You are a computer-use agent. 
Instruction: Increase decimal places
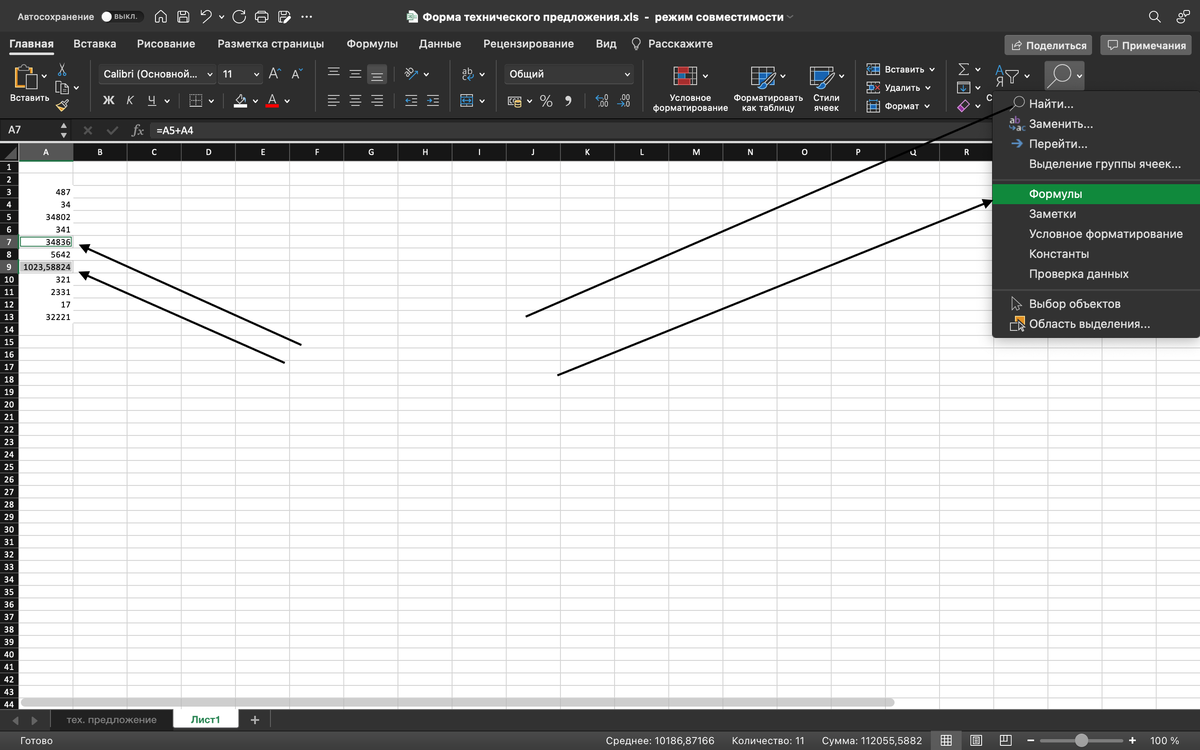(601, 100)
